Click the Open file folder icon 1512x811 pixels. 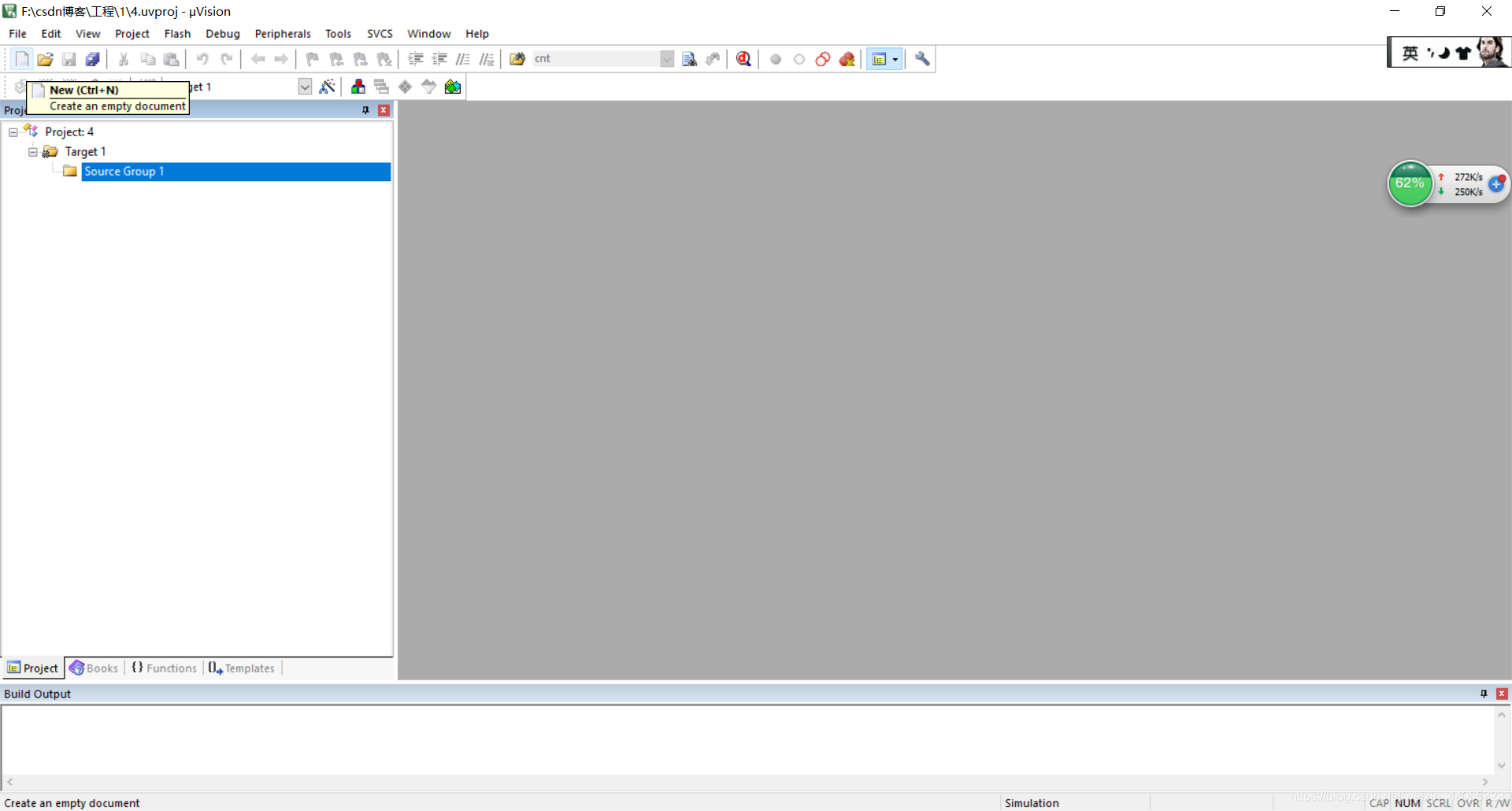point(45,59)
